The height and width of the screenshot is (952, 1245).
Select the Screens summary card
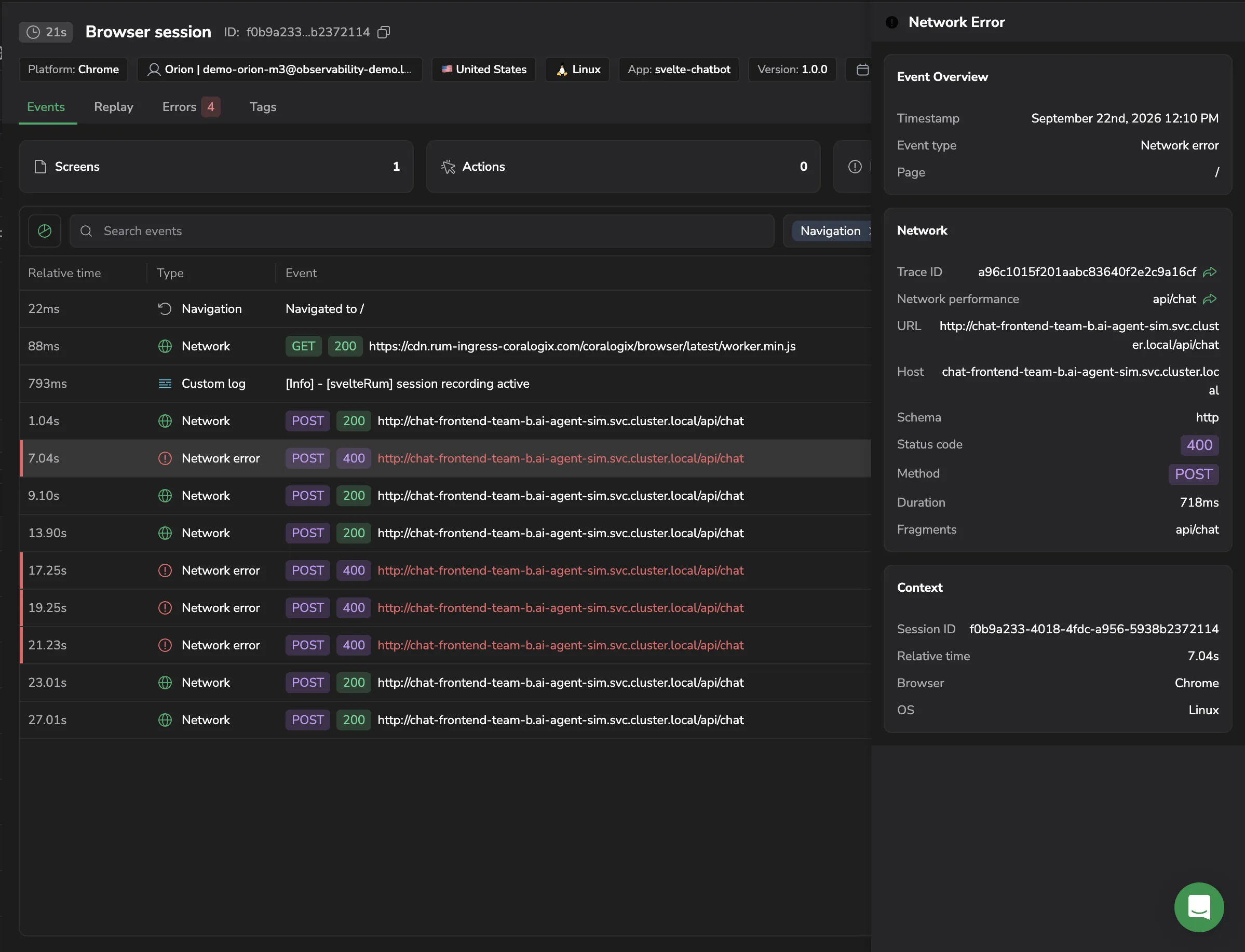click(216, 167)
